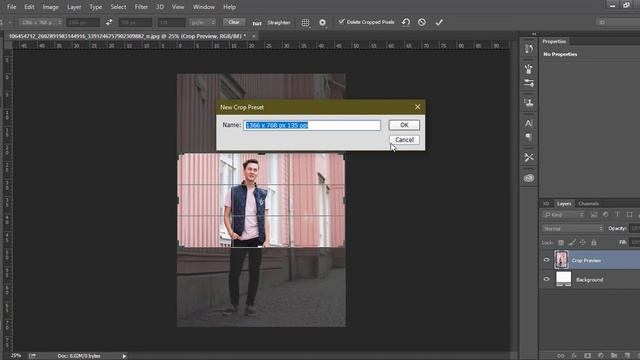Toggle lock image pixels brush icon
The image size is (640, 360).
572,242
